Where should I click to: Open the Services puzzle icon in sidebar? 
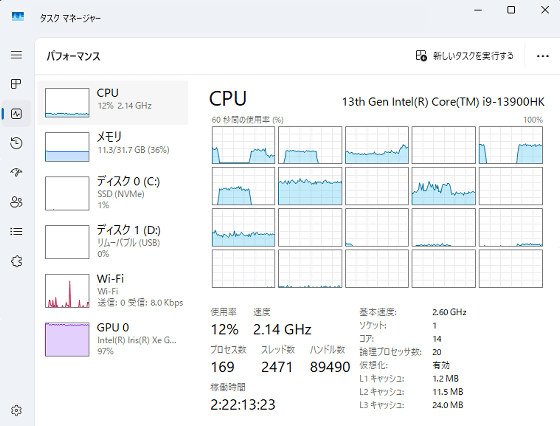pos(16,261)
